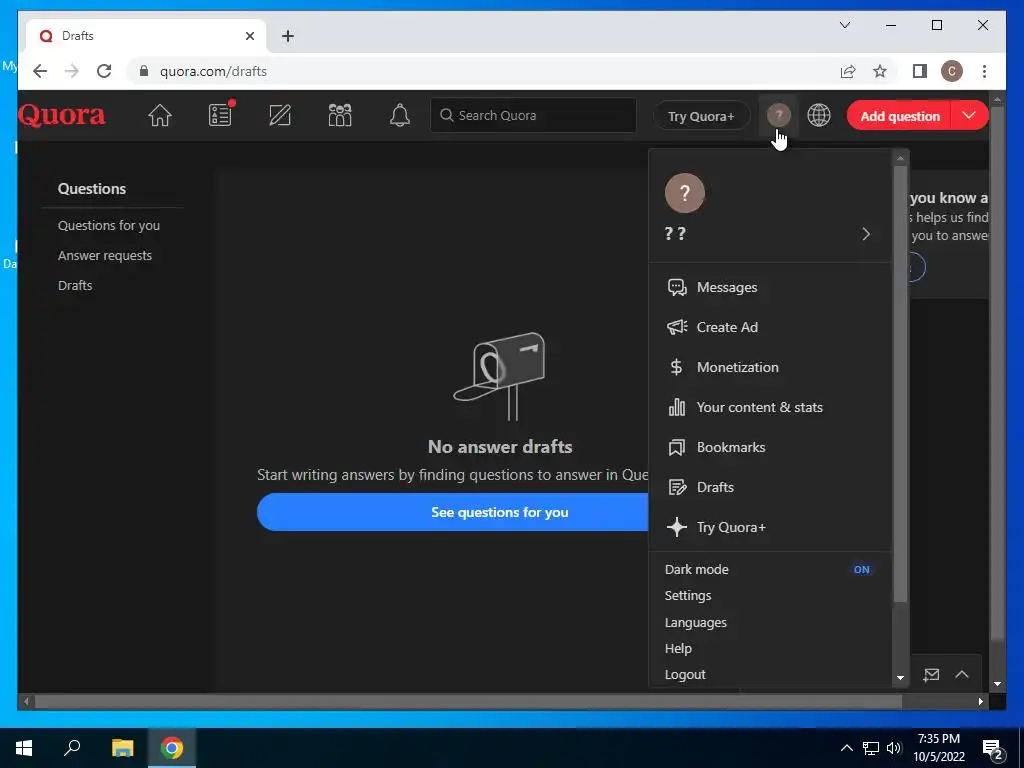
Task: Open Settings from profile menu
Action: point(688,596)
